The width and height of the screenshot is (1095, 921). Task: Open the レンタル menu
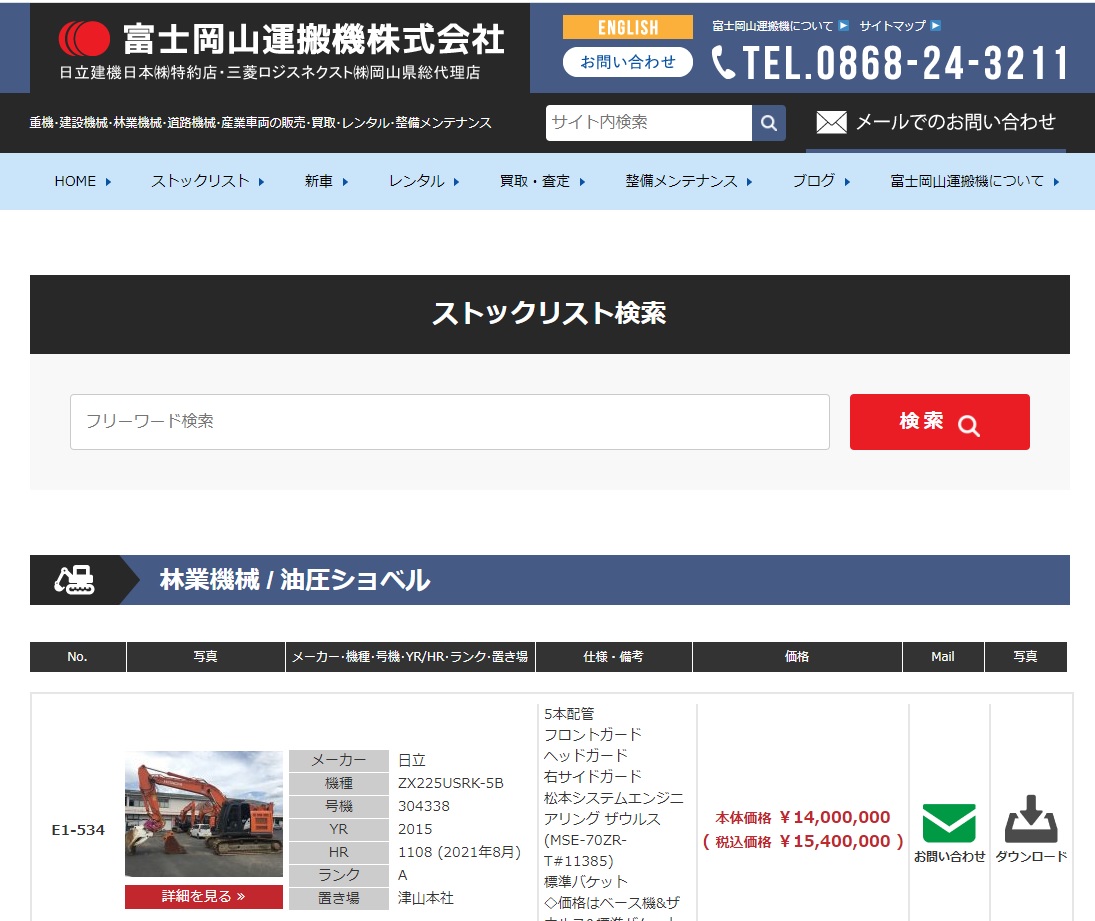(424, 182)
